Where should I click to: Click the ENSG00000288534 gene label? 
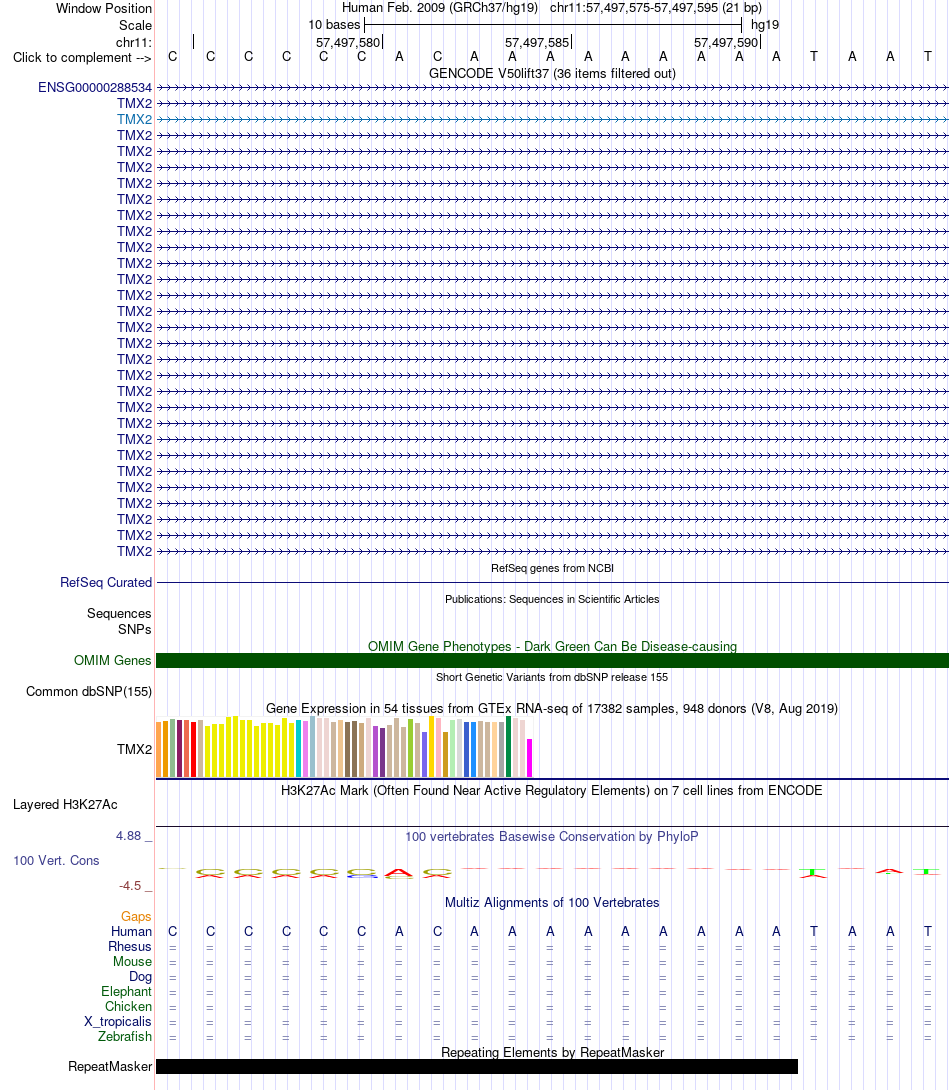pos(95,88)
